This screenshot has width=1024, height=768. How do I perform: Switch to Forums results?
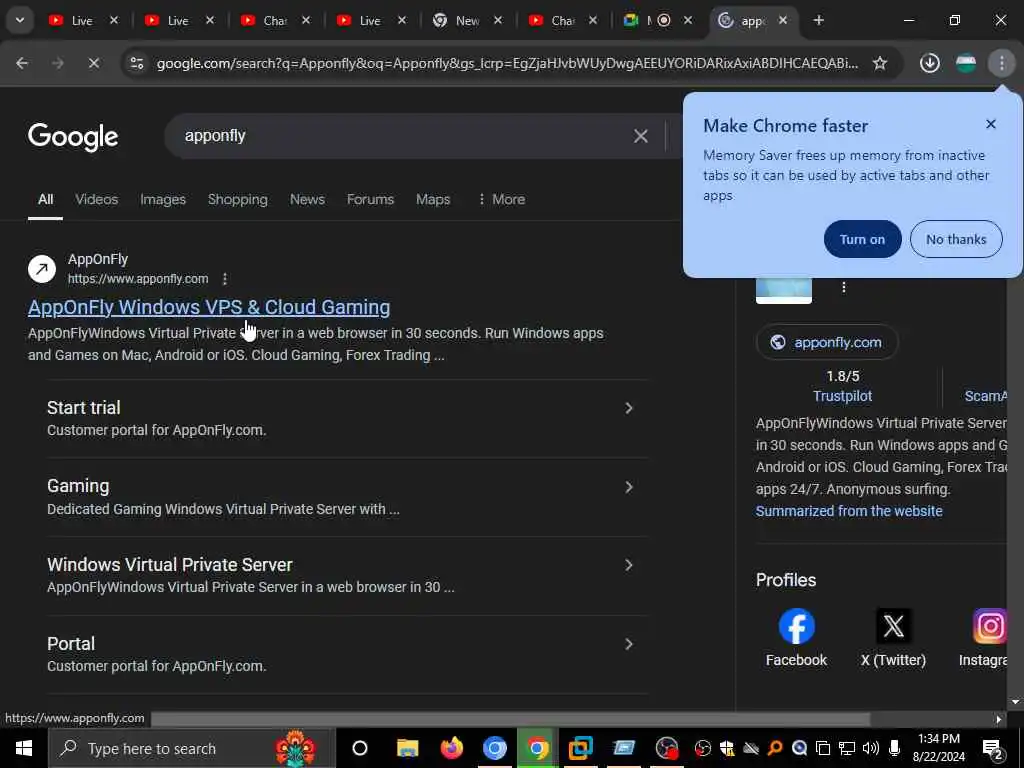pyautogui.click(x=370, y=199)
